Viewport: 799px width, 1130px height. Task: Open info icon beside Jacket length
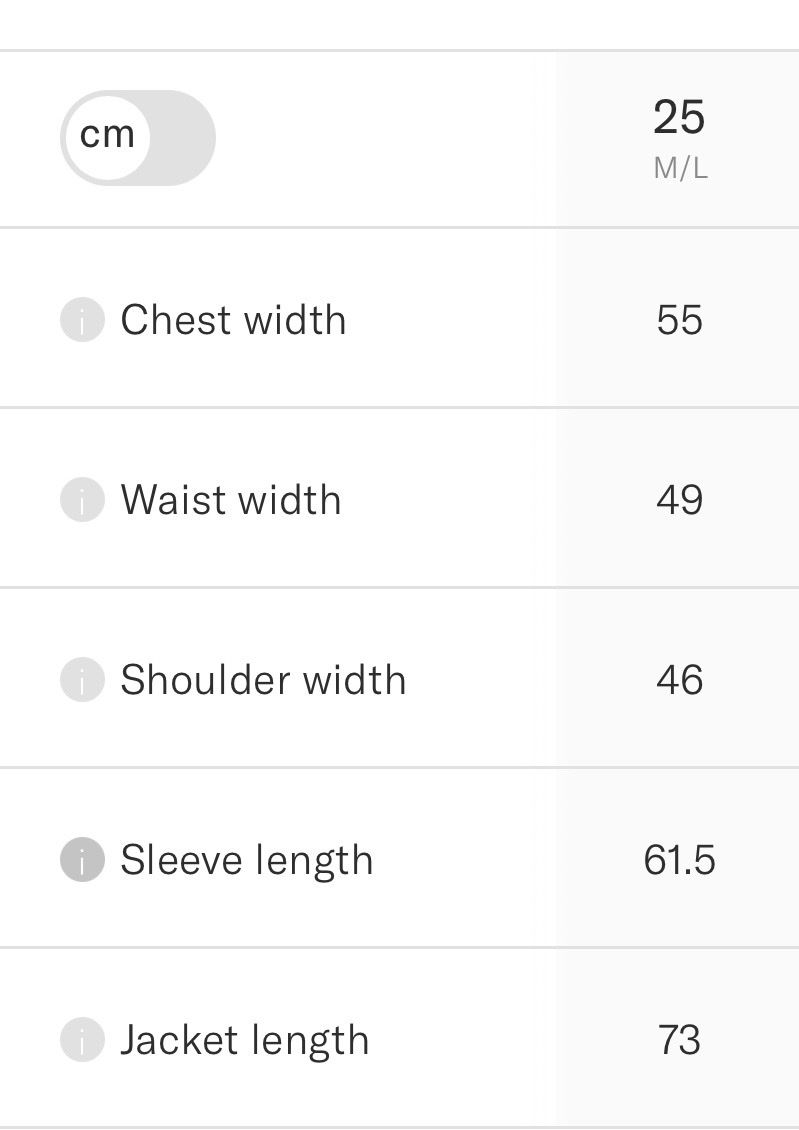(x=82, y=1040)
